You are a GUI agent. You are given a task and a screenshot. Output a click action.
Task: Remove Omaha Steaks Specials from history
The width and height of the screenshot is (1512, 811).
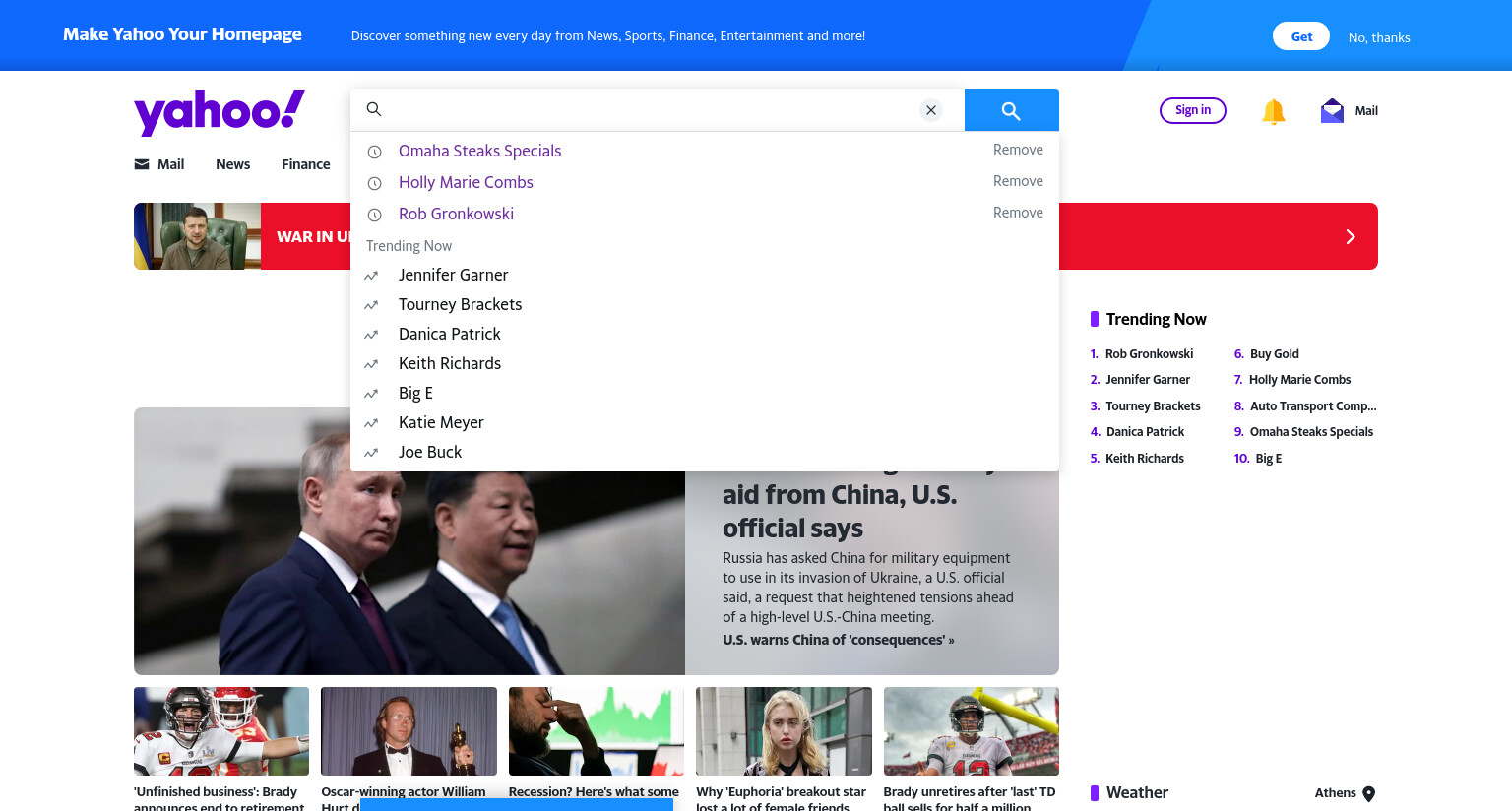[1018, 150]
